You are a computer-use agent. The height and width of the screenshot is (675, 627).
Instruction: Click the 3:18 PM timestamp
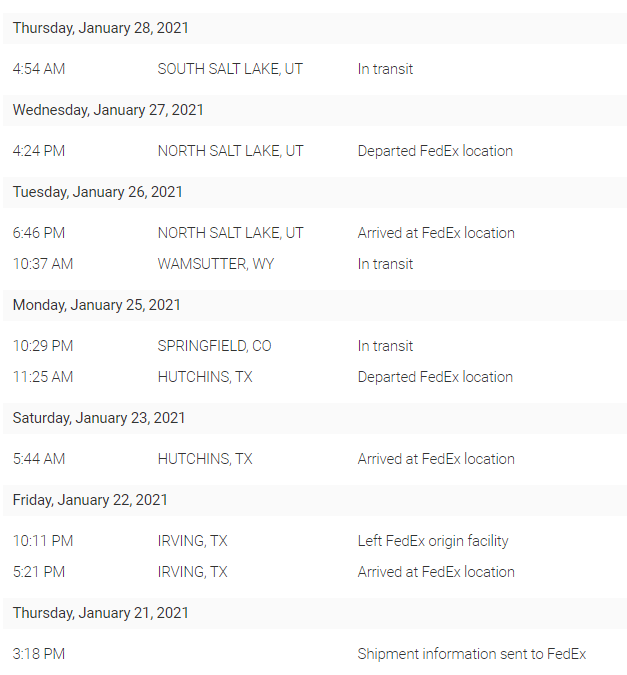pyautogui.click(x=39, y=654)
